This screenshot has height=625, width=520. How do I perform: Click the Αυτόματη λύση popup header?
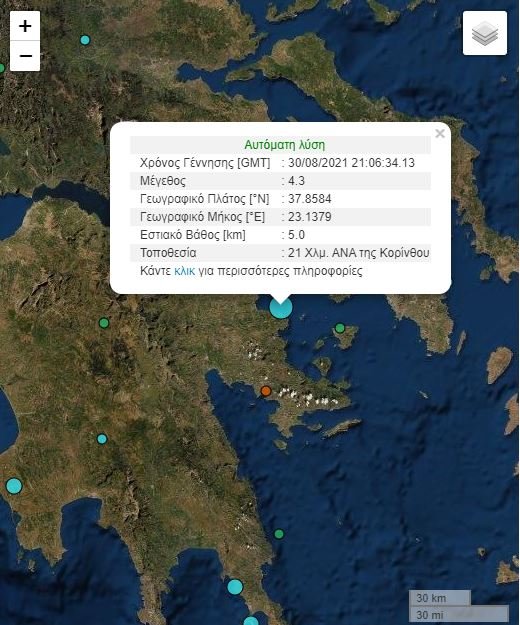coord(285,145)
